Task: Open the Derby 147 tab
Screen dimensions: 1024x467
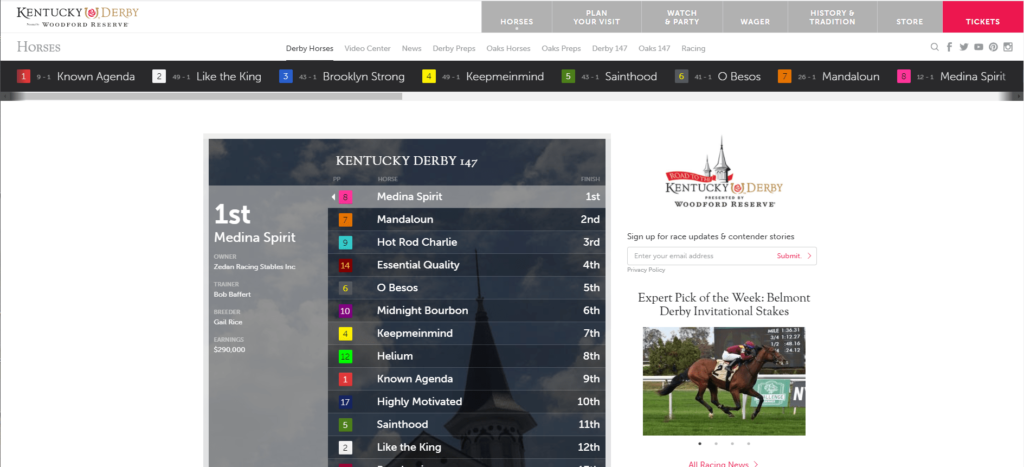Action: click(609, 48)
